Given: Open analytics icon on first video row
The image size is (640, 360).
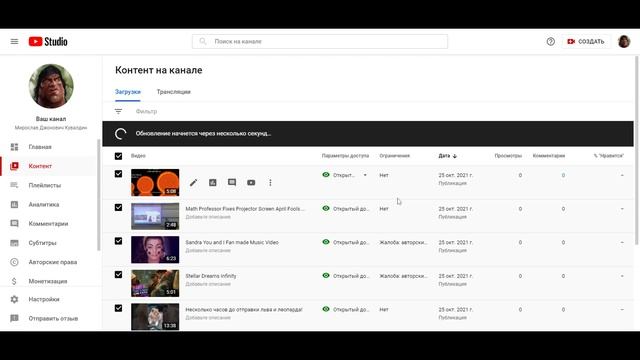Looking at the screenshot, I should pyautogui.click(x=213, y=182).
